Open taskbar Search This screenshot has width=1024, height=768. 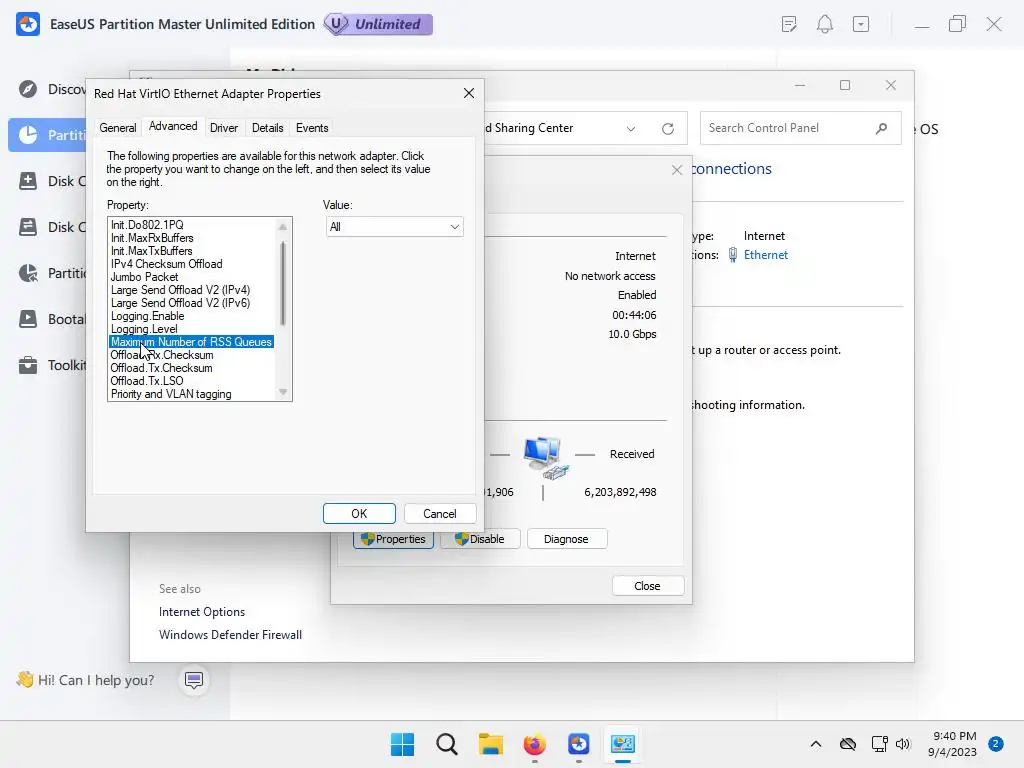point(447,744)
